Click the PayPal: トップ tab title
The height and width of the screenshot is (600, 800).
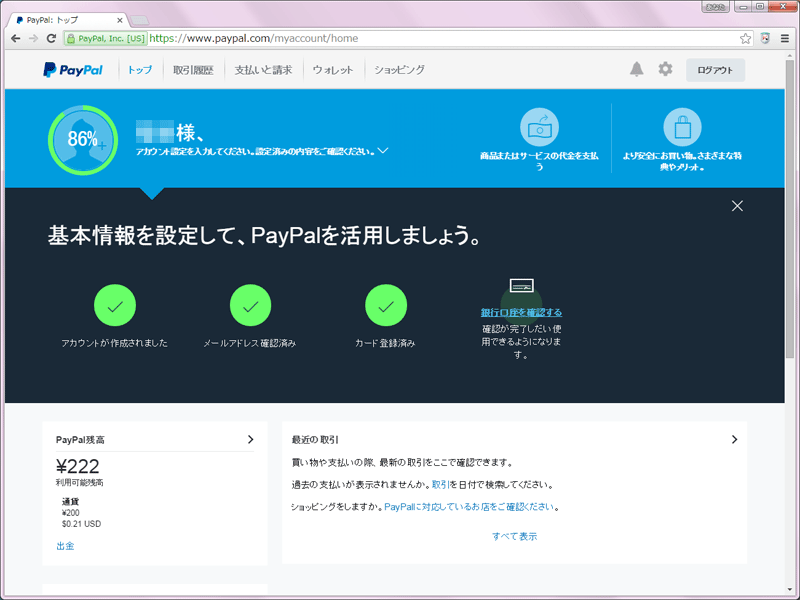tap(53, 20)
